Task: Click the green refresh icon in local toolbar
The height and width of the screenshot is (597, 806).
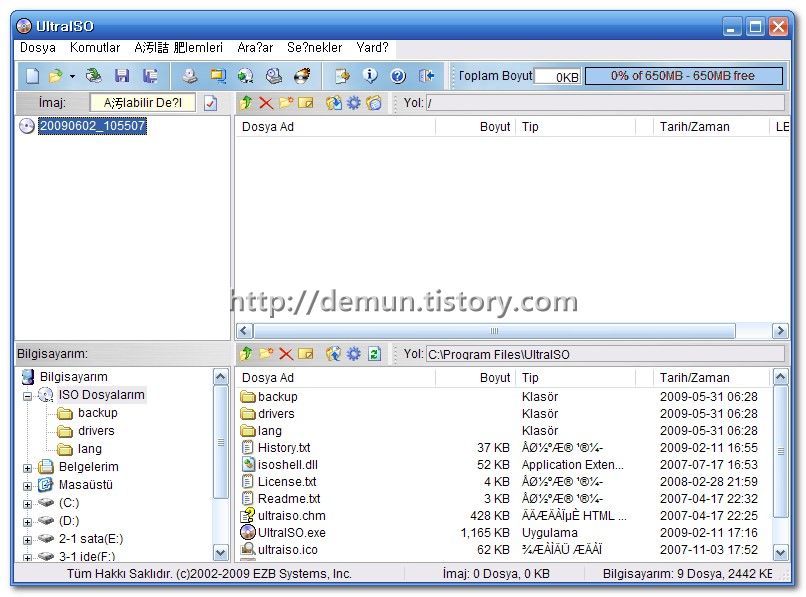Action: click(x=374, y=354)
